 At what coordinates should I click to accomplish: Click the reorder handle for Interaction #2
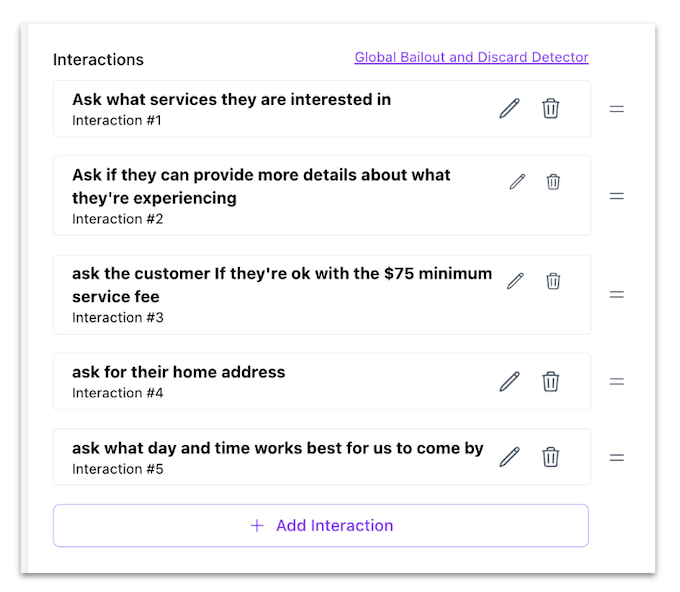pos(617,196)
